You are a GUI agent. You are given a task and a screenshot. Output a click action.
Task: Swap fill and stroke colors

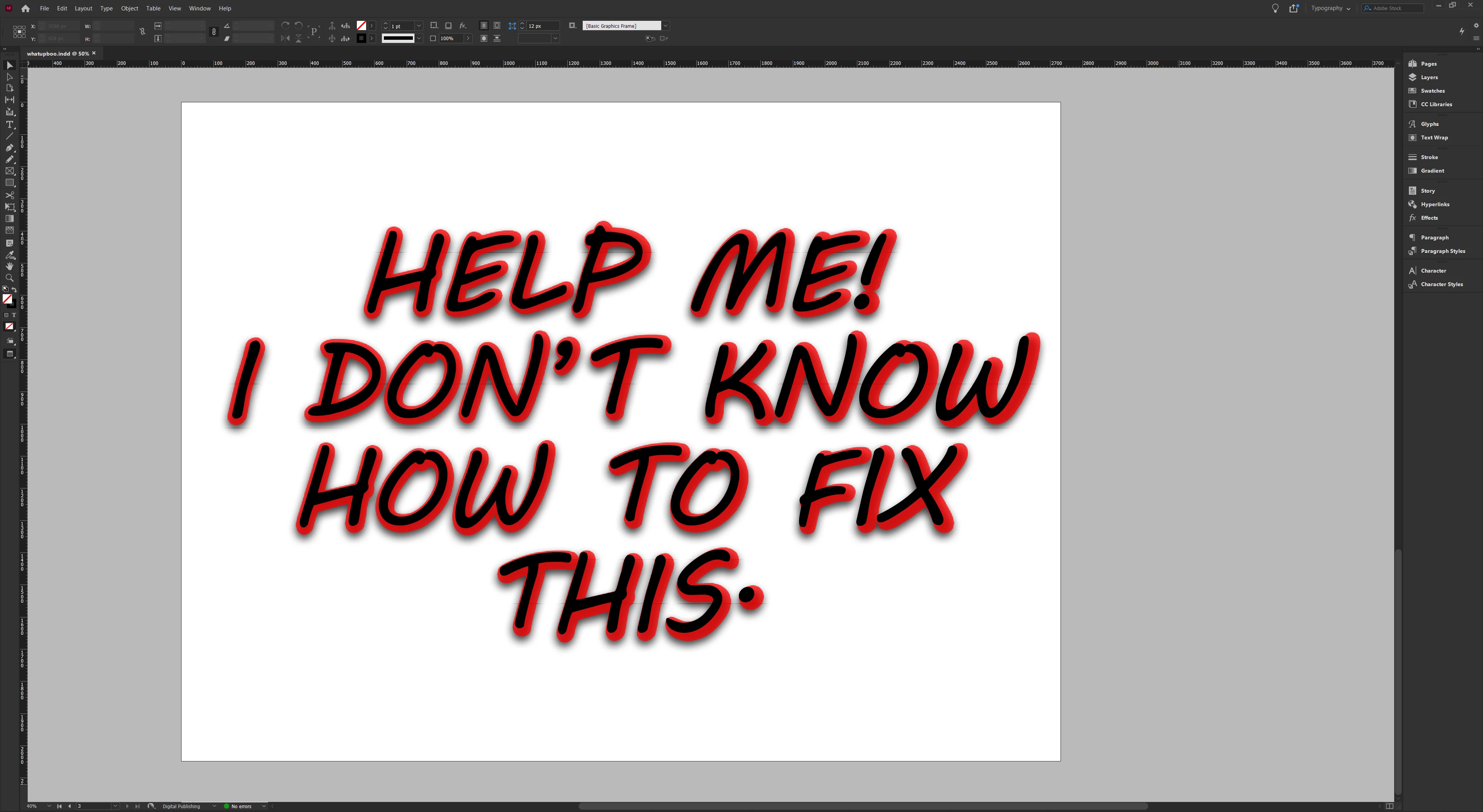pyautogui.click(x=14, y=290)
